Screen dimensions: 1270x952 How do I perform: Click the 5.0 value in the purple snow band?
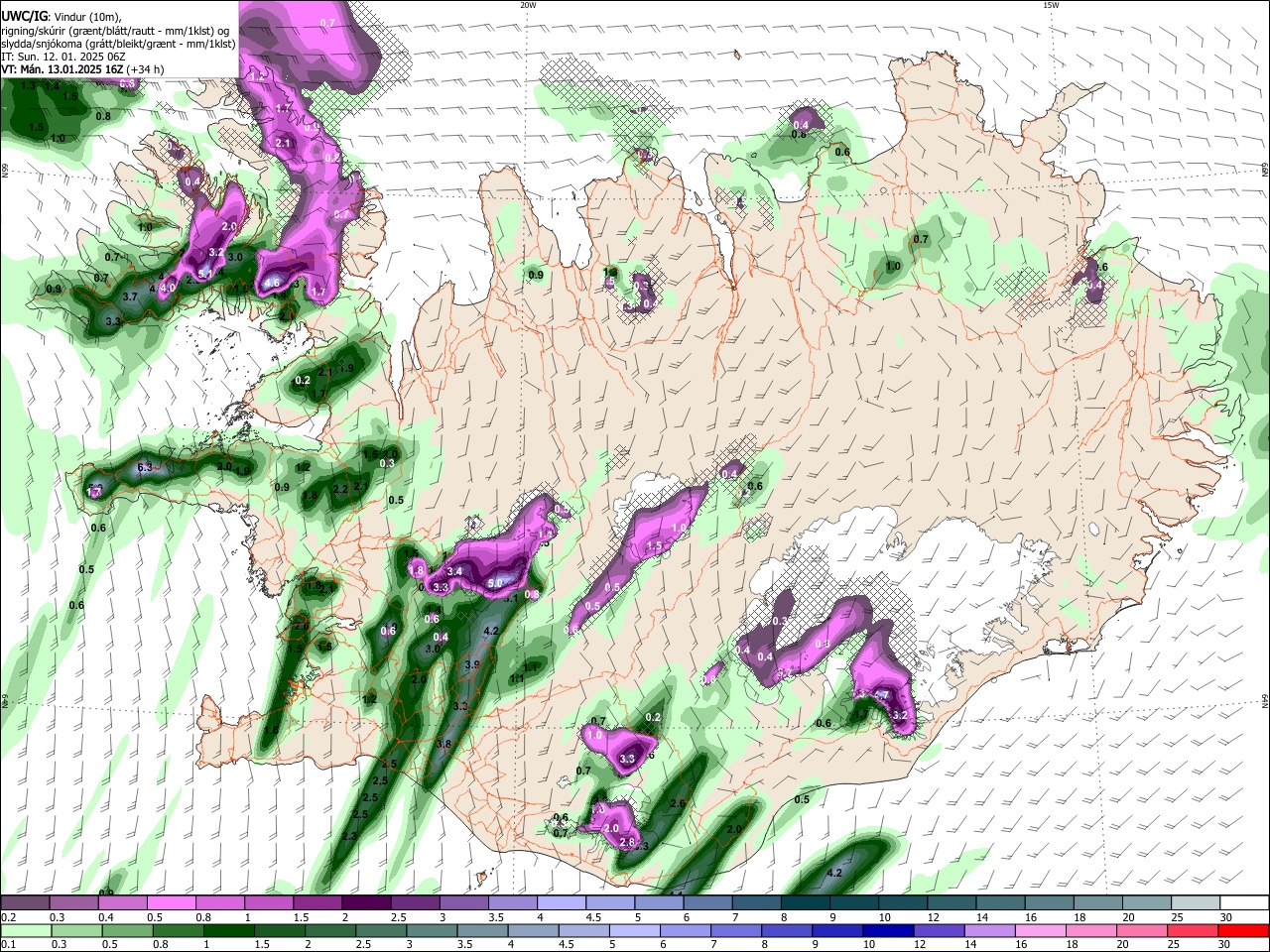click(x=495, y=582)
